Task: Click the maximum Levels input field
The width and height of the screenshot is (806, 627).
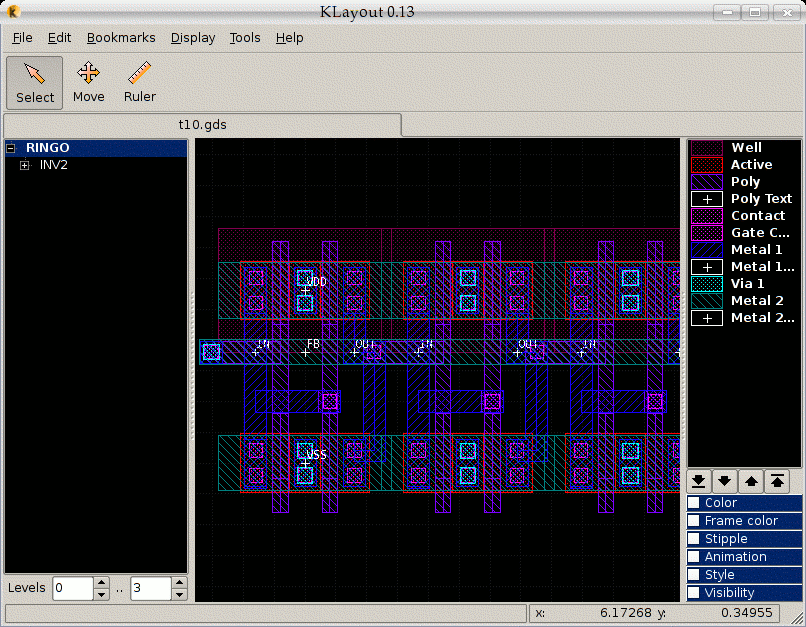Action: 147,588
